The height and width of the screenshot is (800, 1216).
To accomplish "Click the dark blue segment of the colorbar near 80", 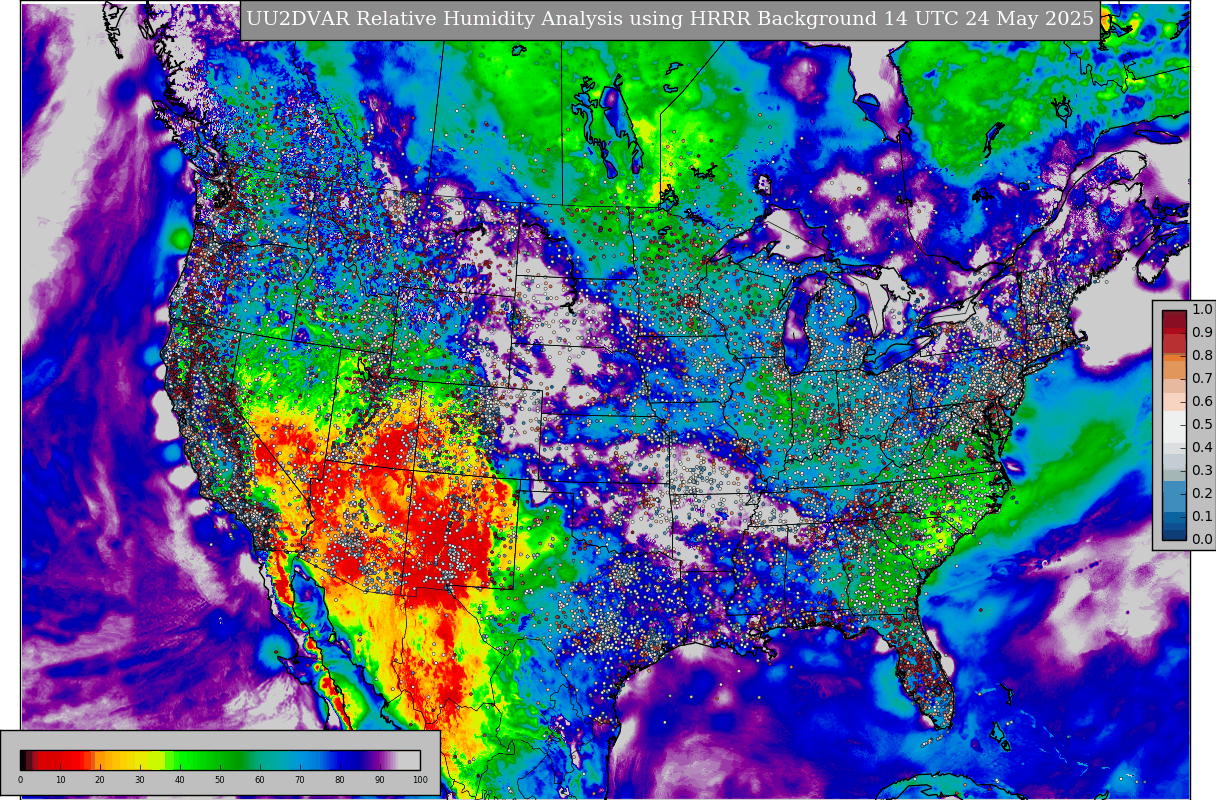I will pos(345,760).
